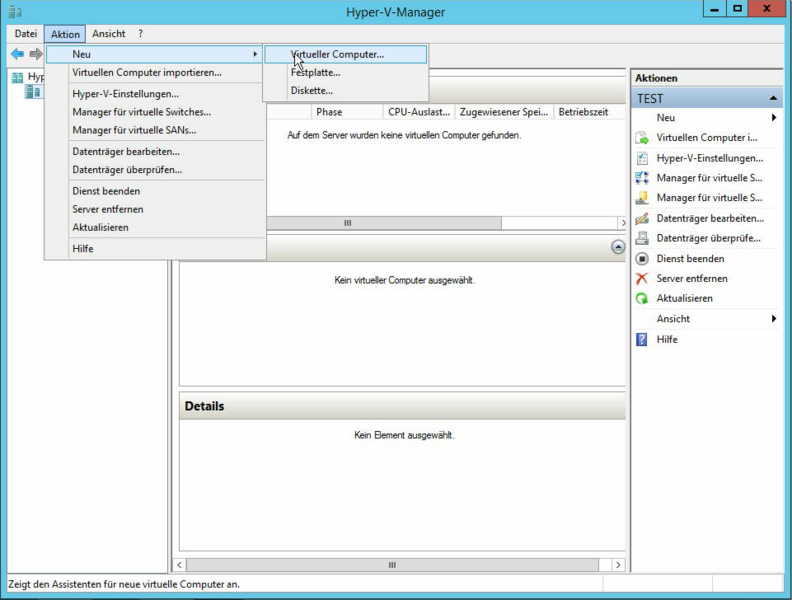792x600 pixels.
Task: Expand the Neu entry in the Aktion menu
Action: 154,54
